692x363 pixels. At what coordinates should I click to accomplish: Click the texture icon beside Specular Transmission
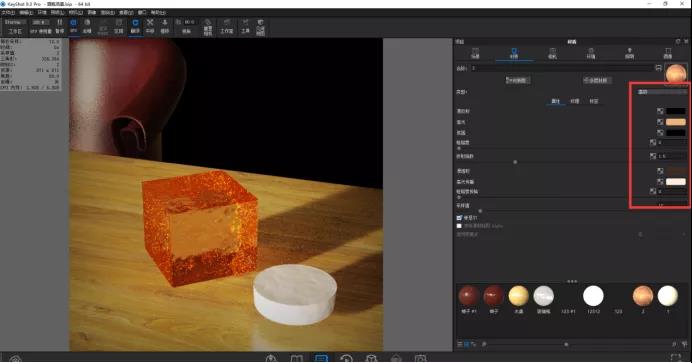coord(660,182)
